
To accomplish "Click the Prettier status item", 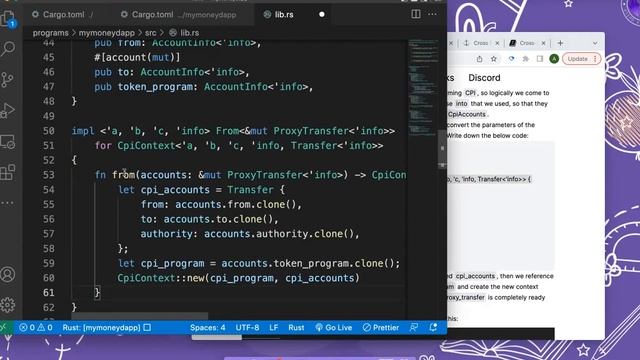I will point(381,327).
